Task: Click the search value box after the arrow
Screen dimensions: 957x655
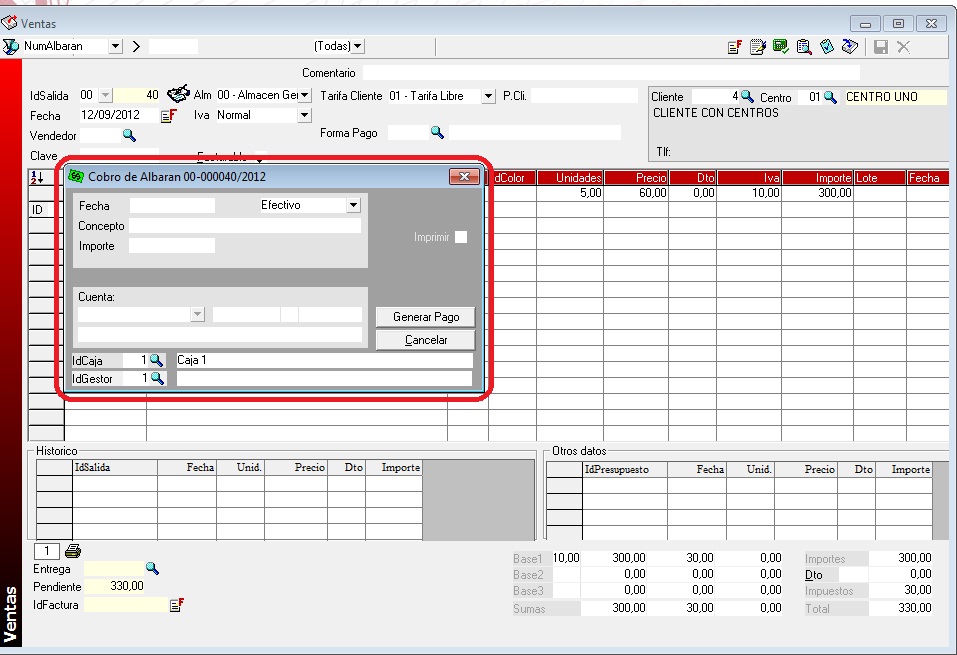Action: (x=173, y=46)
